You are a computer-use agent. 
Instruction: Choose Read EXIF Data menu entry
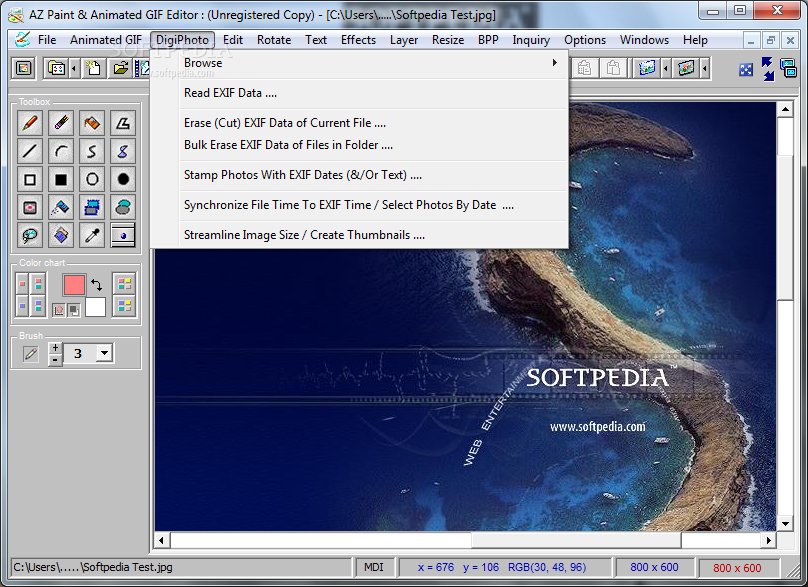(374, 93)
